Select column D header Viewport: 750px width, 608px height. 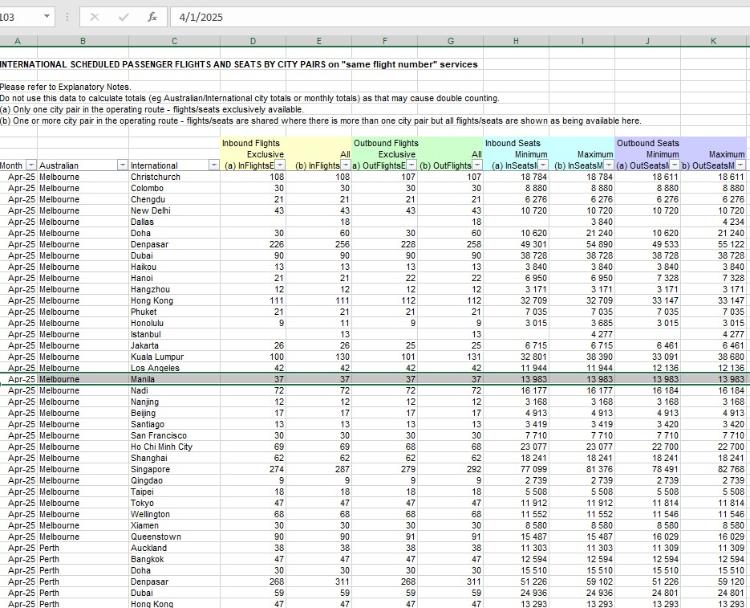coord(252,41)
